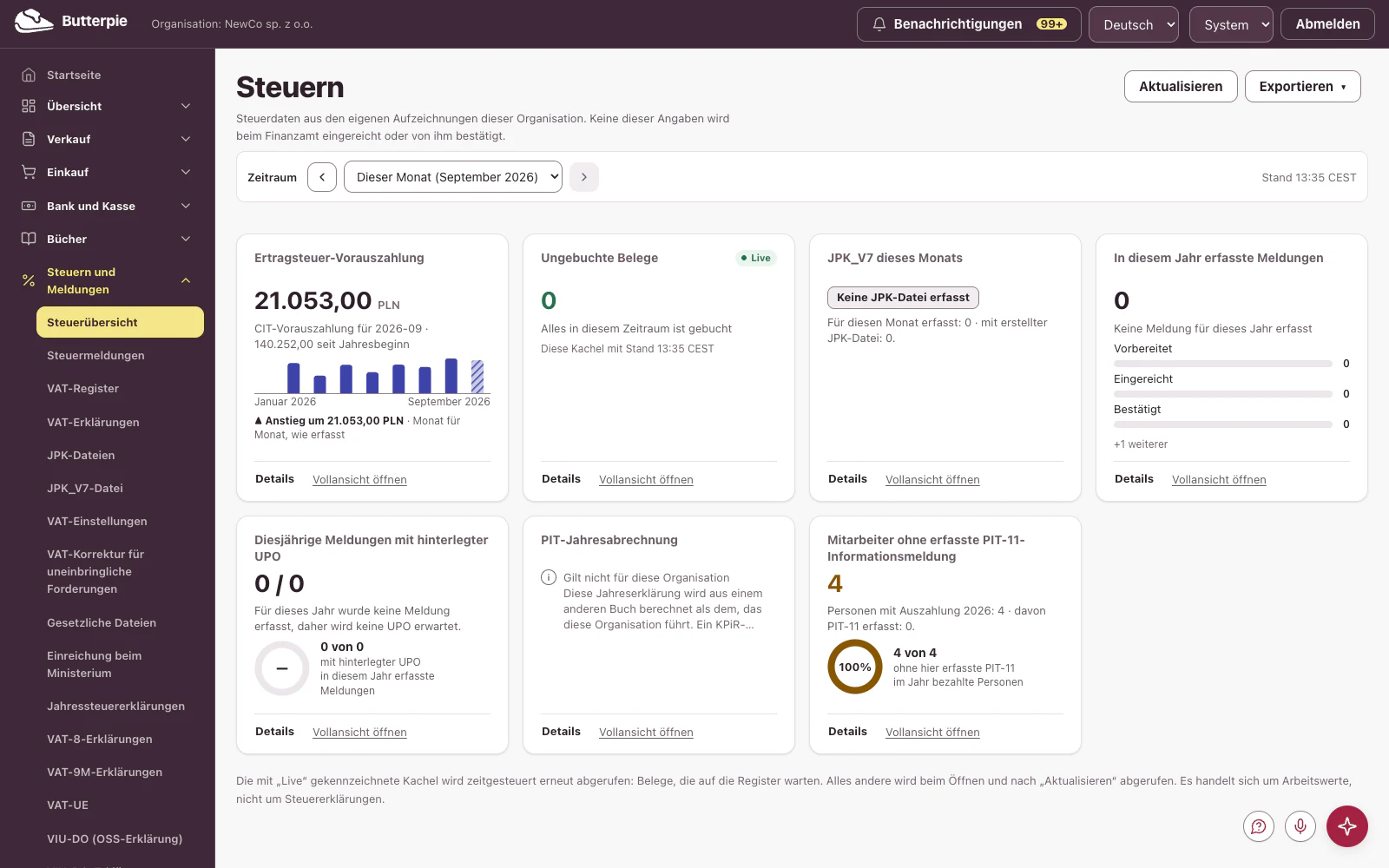Open Vollansicht for Ertragsteuer-Vorauszahlung
Viewport: 1389px width, 868px height.
359,479
